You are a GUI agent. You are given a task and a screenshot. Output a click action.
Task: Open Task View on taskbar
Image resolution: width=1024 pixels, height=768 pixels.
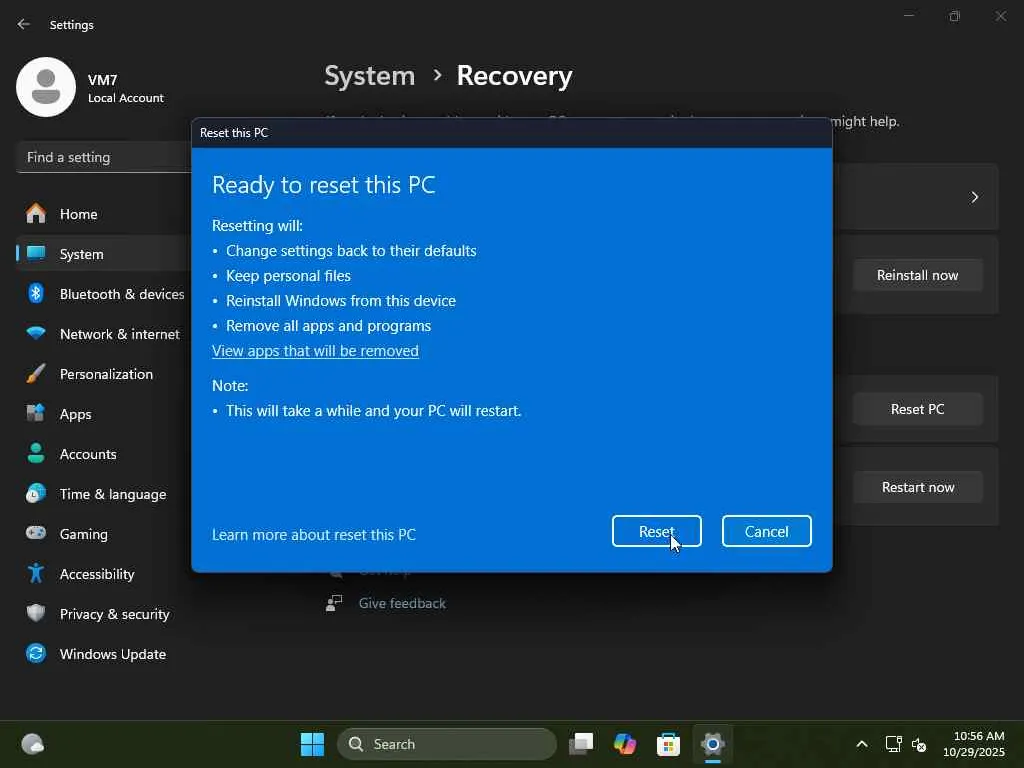[581, 744]
